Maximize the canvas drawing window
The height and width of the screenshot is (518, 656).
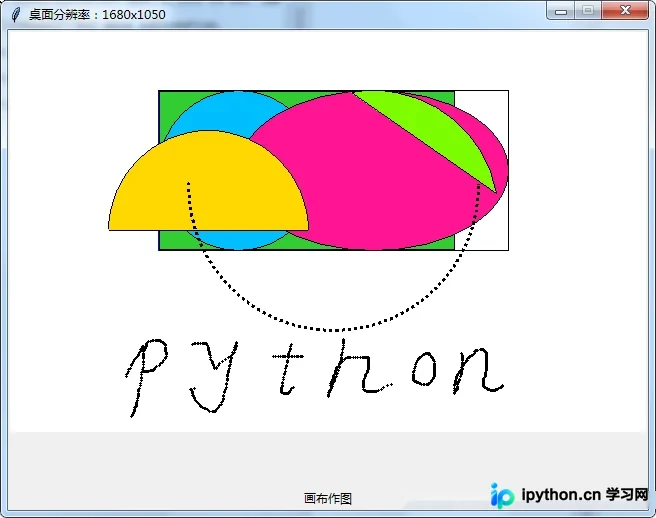click(588, 10)
